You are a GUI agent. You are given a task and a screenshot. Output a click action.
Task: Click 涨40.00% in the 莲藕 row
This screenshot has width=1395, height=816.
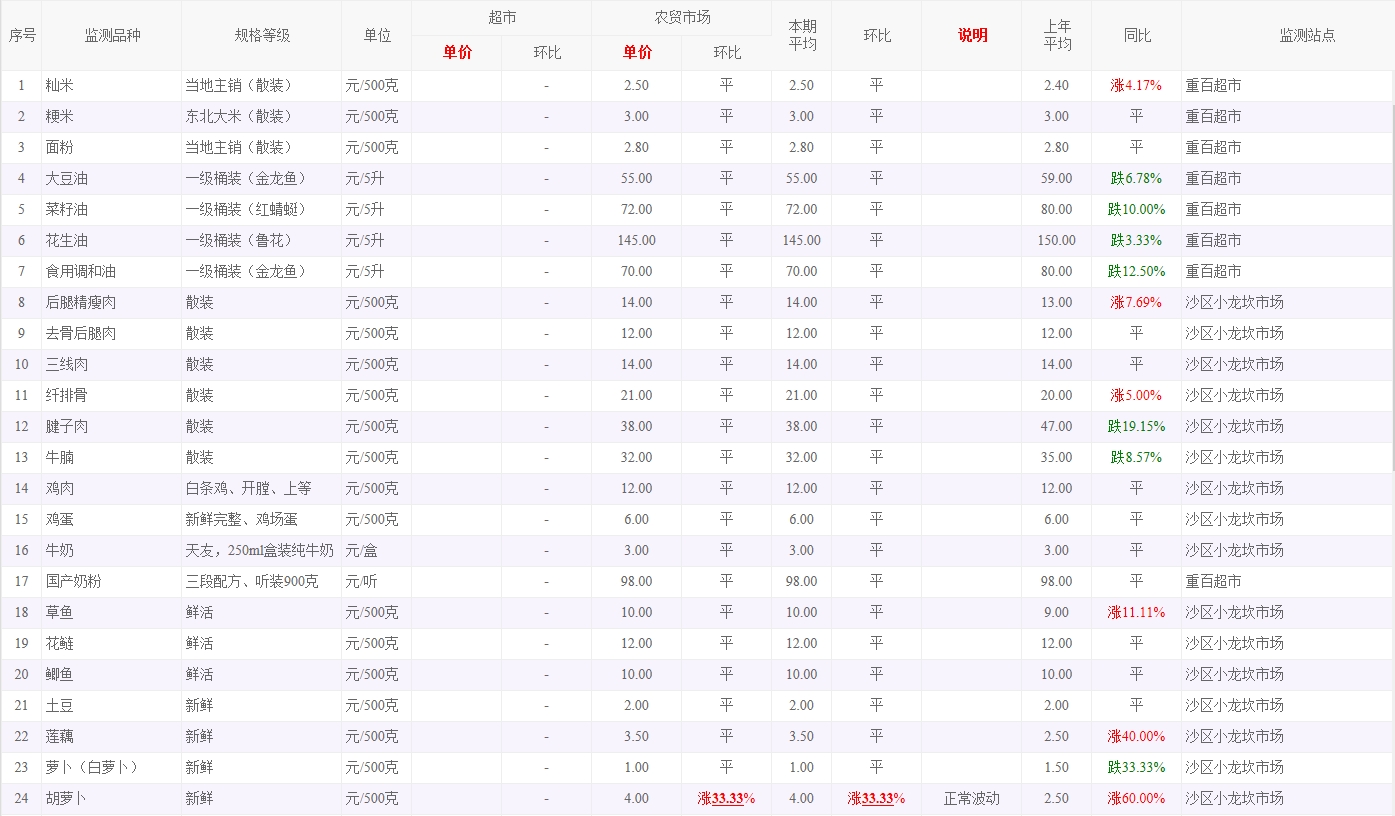point(1136,736)
